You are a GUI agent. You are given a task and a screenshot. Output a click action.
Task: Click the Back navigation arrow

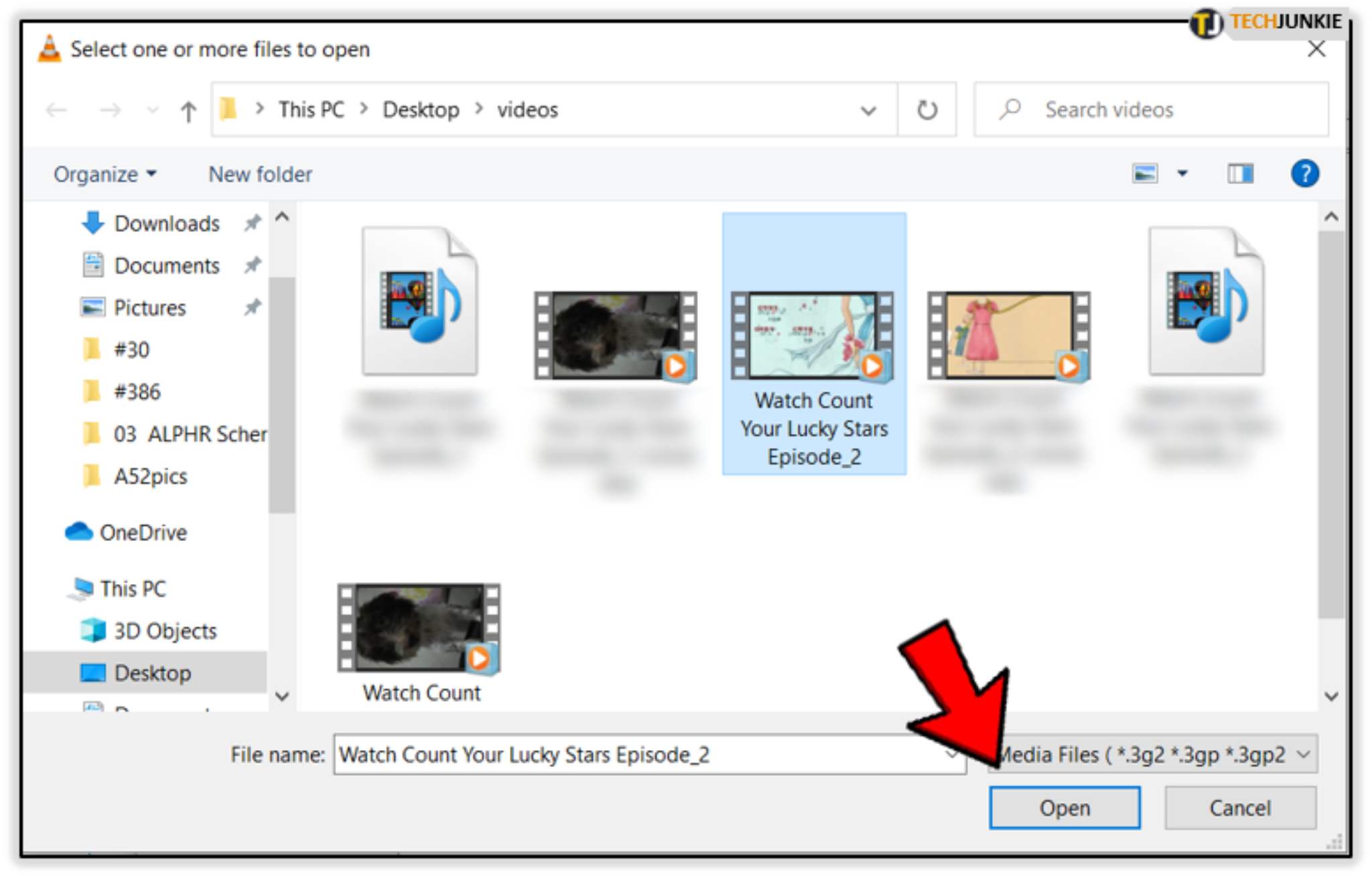pos(57,109)
